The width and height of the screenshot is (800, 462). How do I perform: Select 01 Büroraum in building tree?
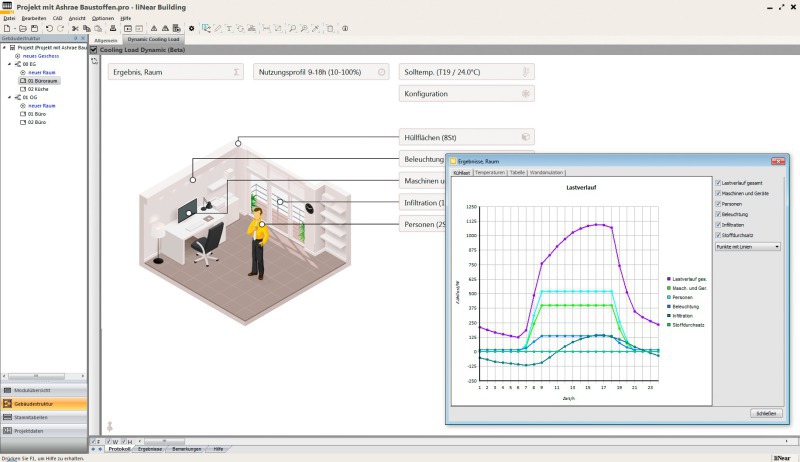point(39,81)
